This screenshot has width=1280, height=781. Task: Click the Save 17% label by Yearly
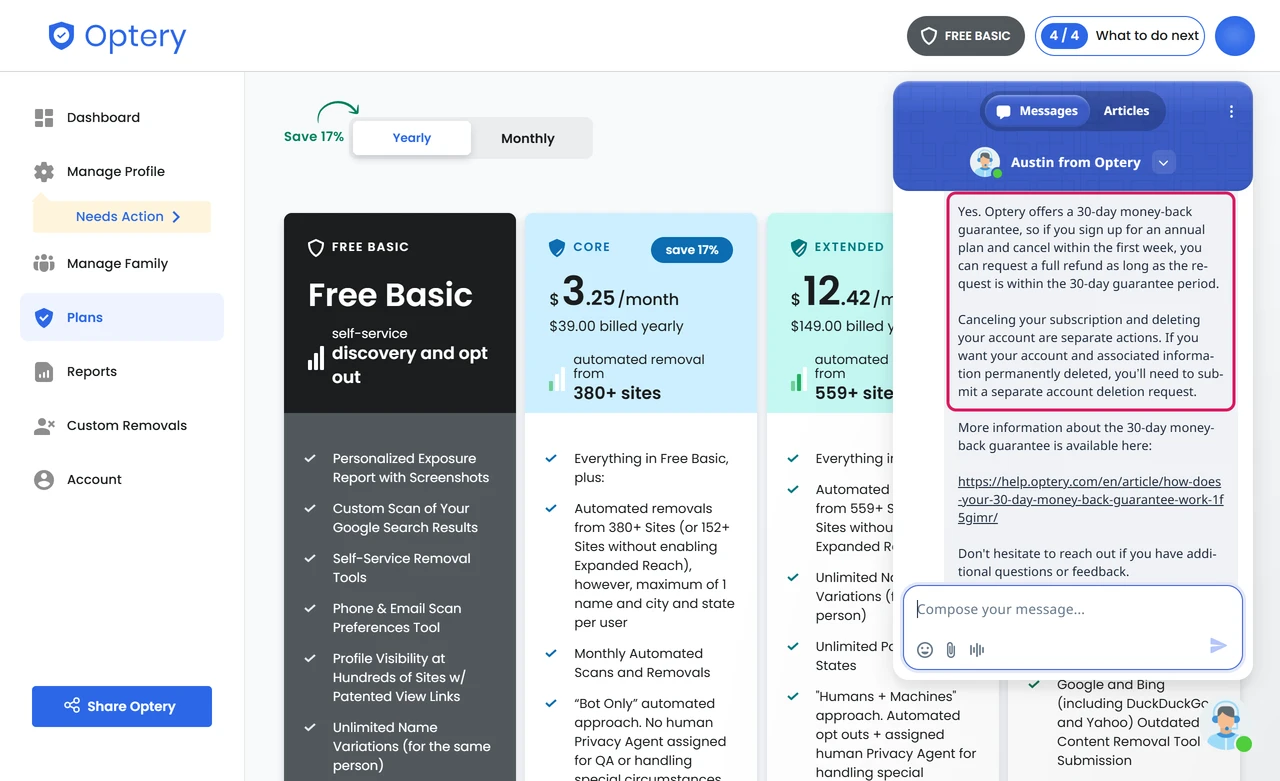pos(314,137)
